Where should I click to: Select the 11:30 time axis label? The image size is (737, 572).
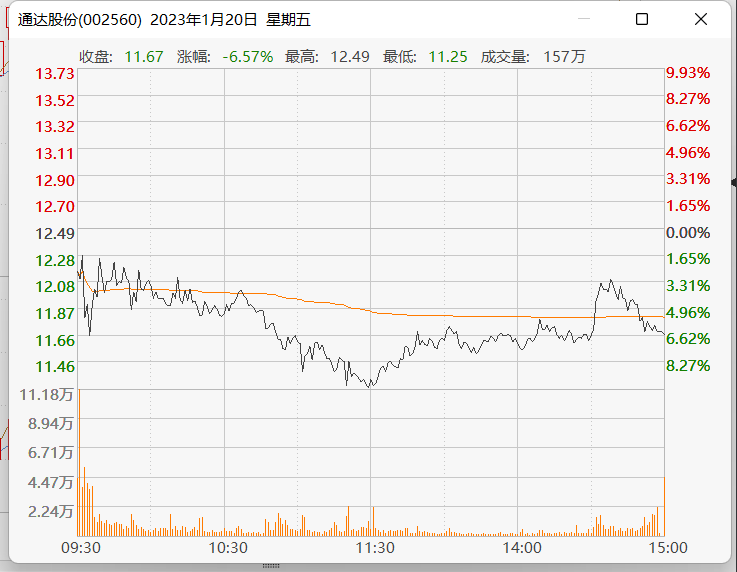[375, 548]
